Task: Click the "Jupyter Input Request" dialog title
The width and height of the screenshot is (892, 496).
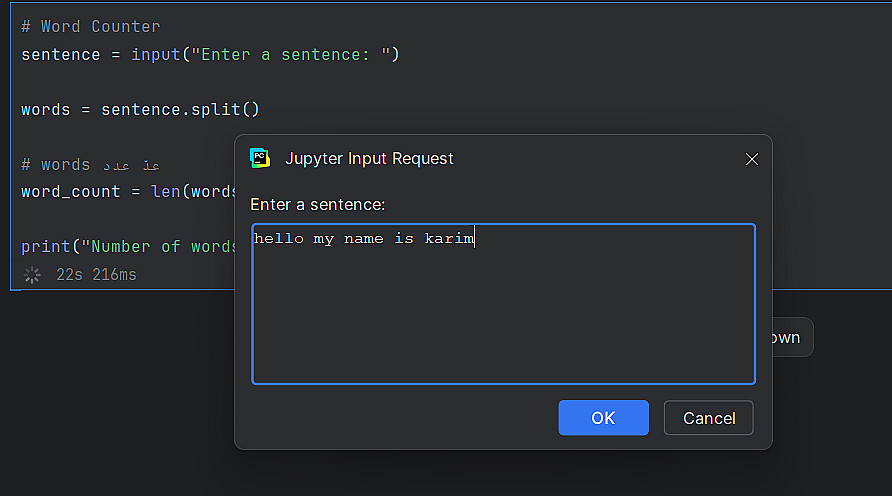Action: point(369,158)
